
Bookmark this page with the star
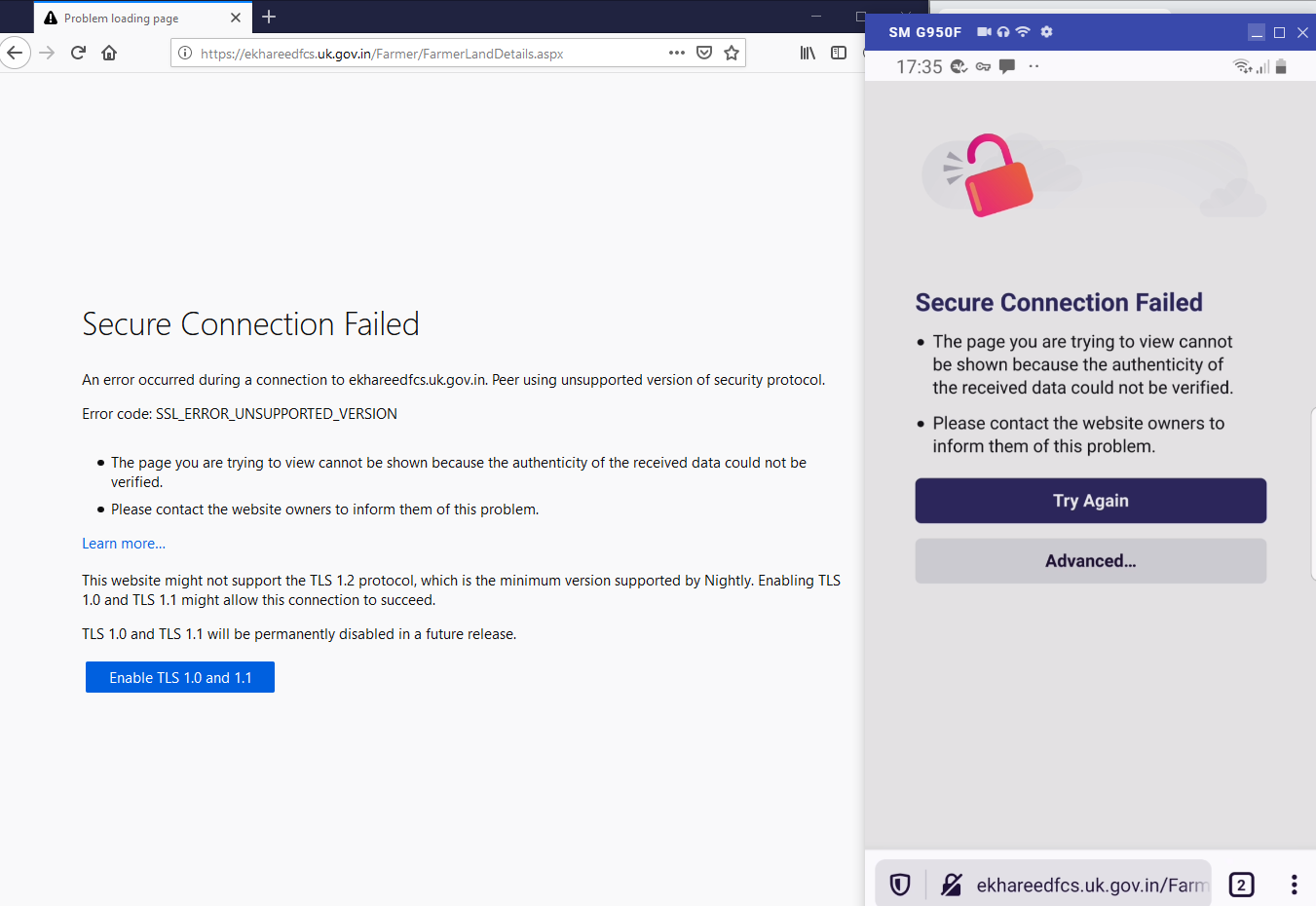(732, 53)
